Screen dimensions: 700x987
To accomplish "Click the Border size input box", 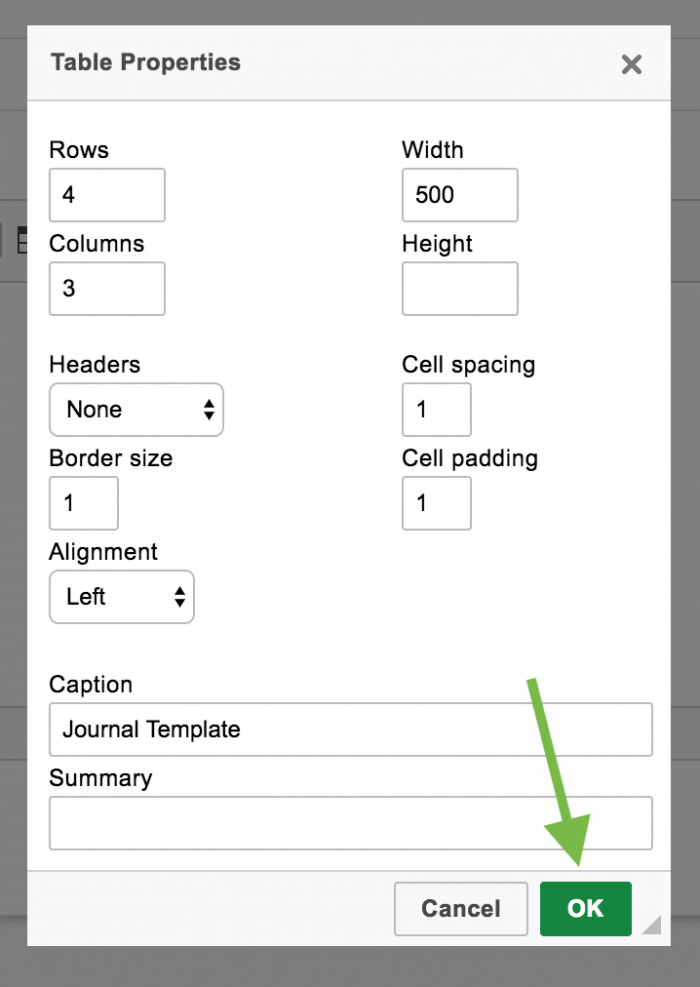I will tap(84, 503).
